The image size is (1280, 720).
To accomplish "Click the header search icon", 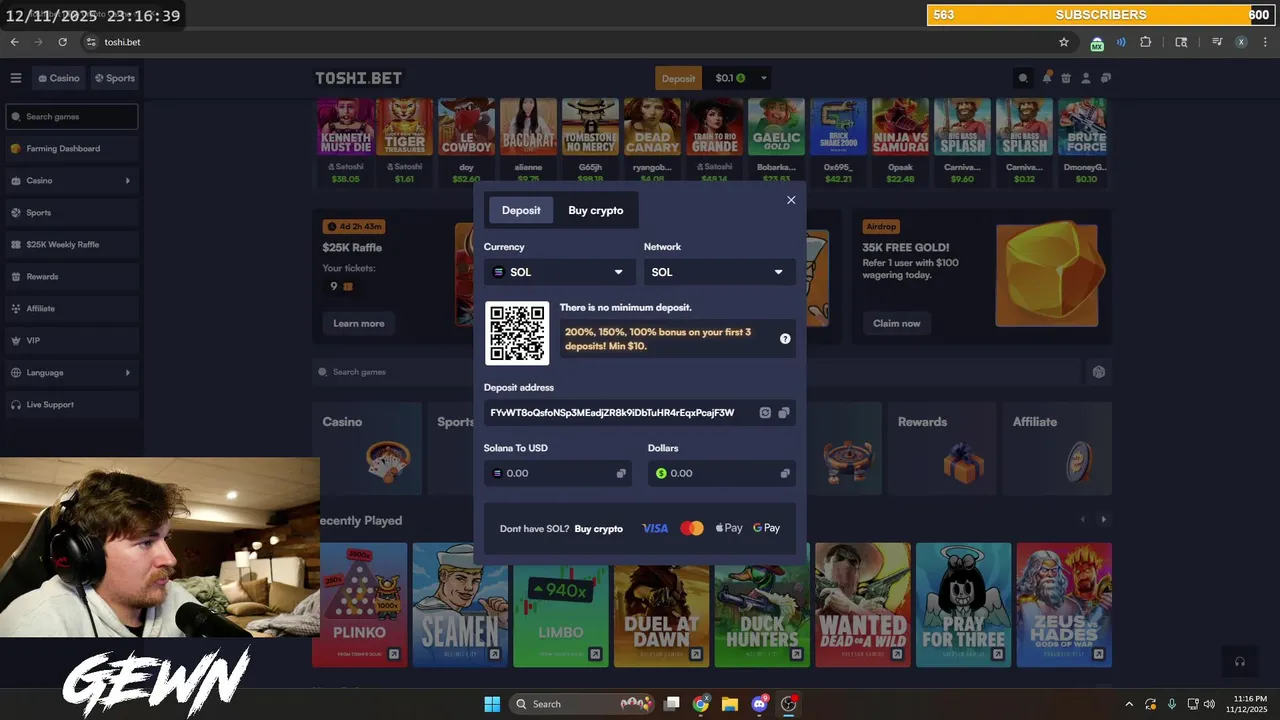I will pyautogui.click(x=1023, y=78).
